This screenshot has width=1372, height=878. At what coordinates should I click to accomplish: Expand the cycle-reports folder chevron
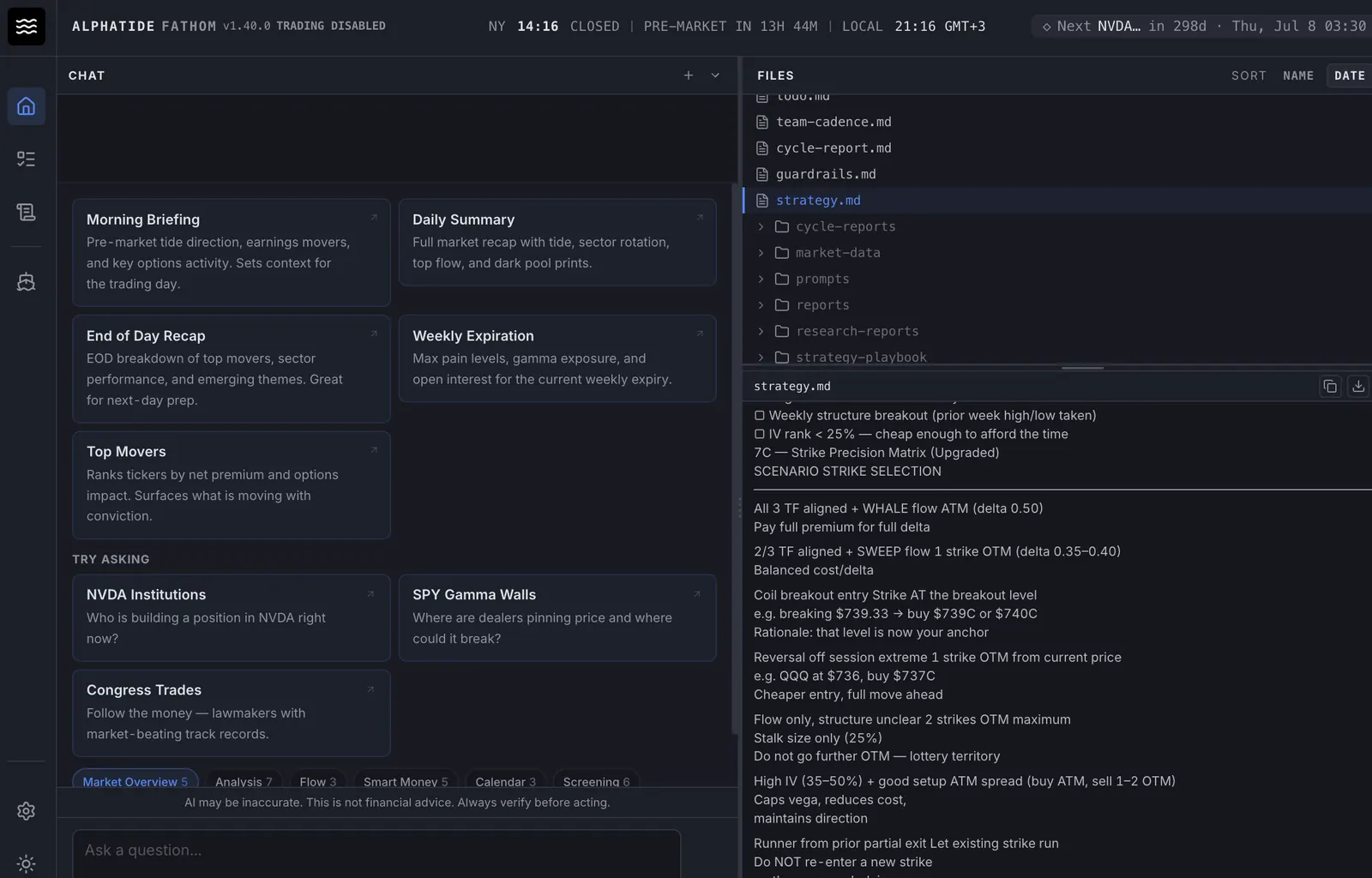pos(761,226)
